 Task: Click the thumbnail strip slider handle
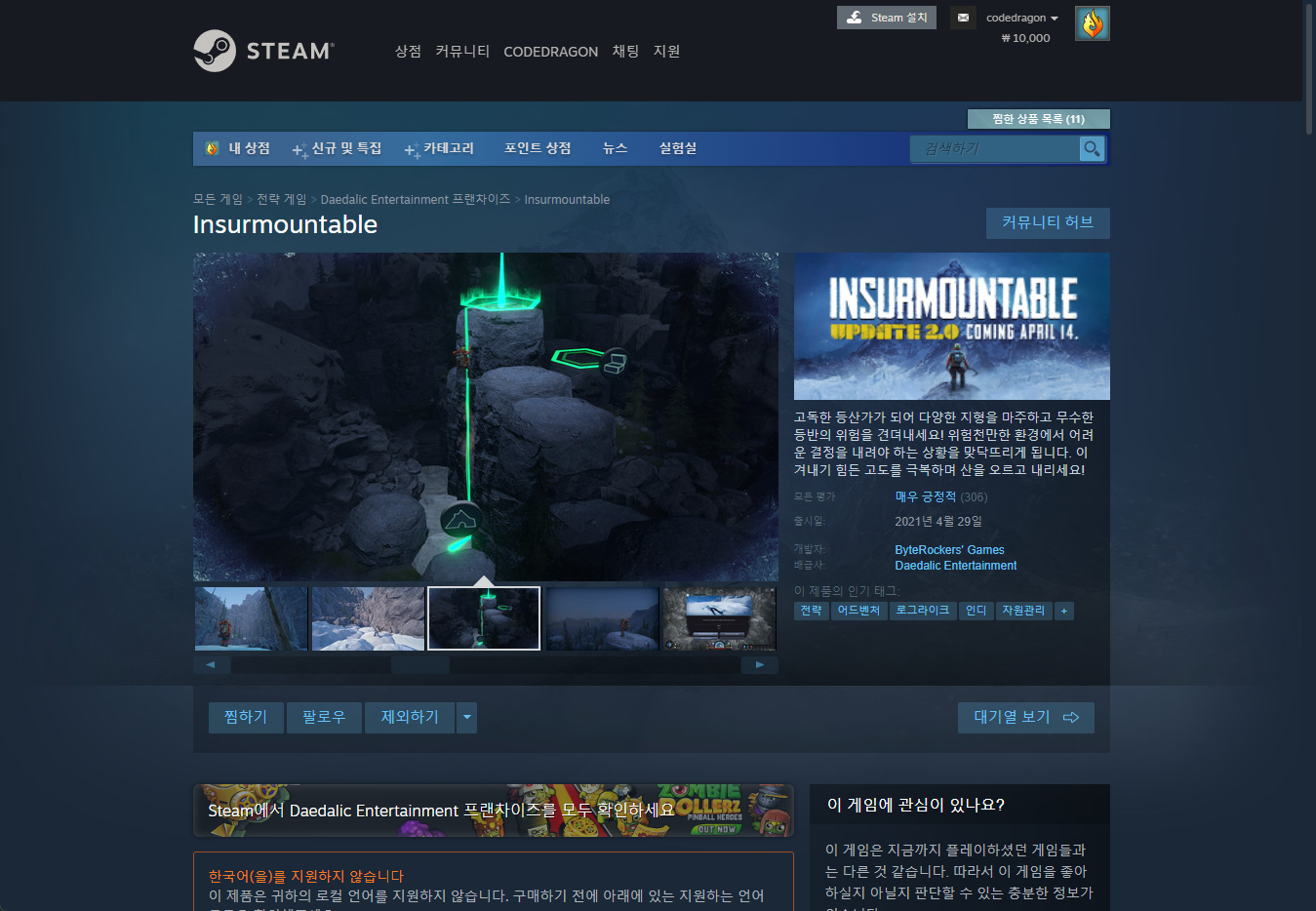click(x=420, y=665)
